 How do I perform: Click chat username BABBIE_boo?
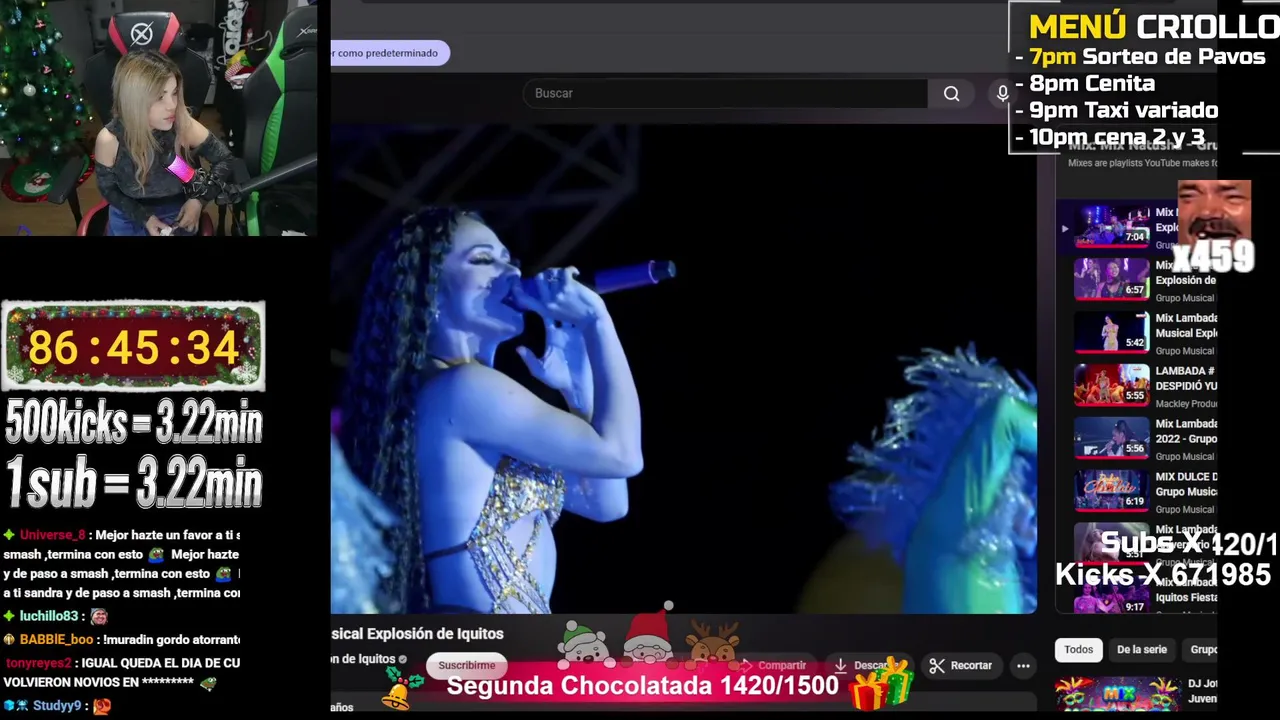click(x=56, y=640)
